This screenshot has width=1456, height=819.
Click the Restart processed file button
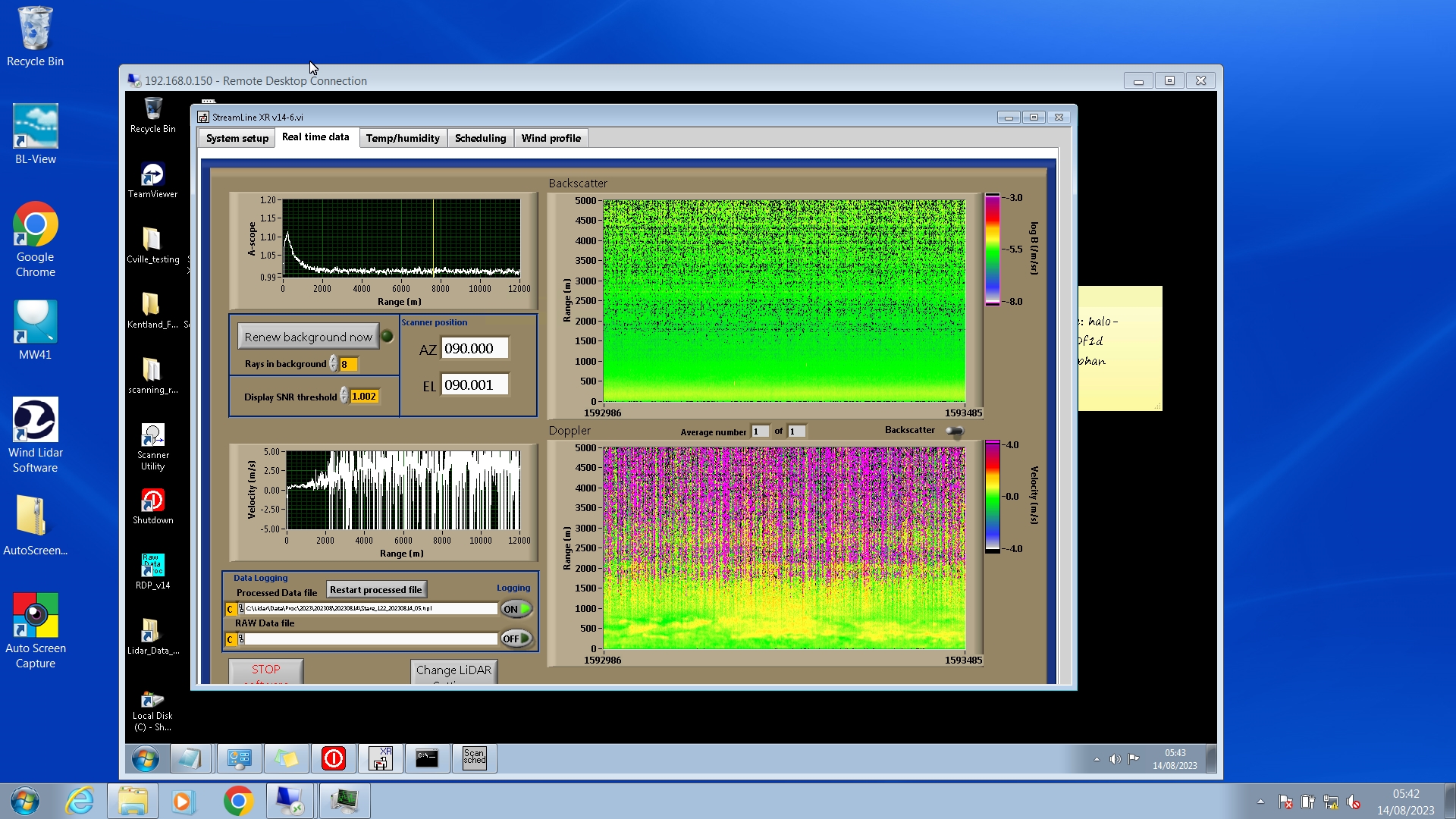click(375, 589)
